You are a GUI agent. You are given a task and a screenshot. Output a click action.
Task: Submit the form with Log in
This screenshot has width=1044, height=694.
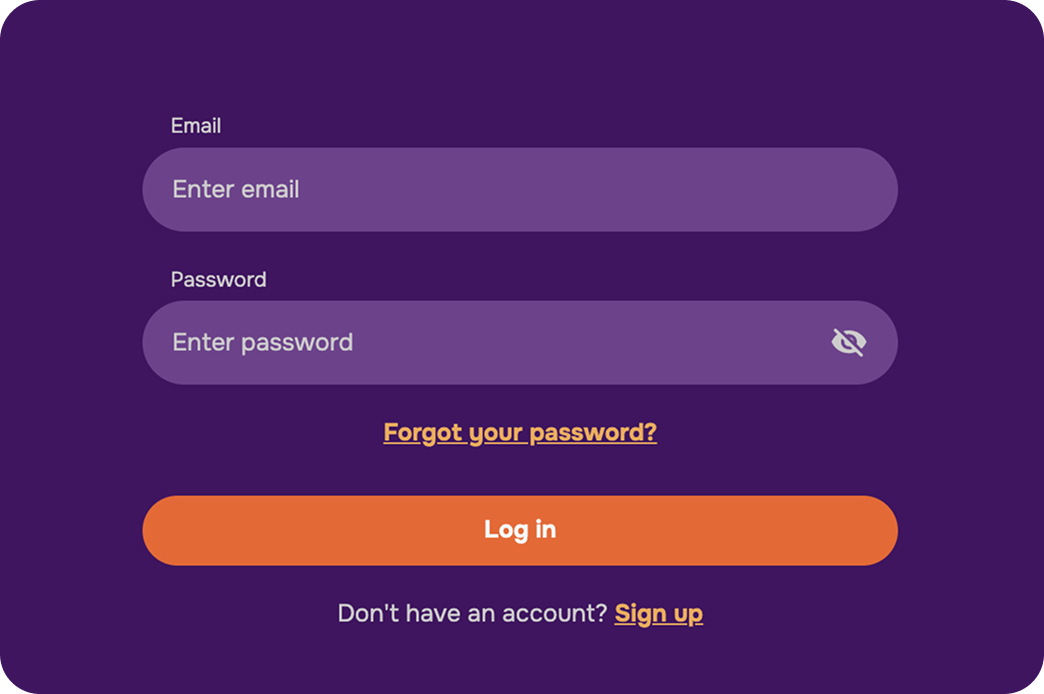click(x=519, y=530)
